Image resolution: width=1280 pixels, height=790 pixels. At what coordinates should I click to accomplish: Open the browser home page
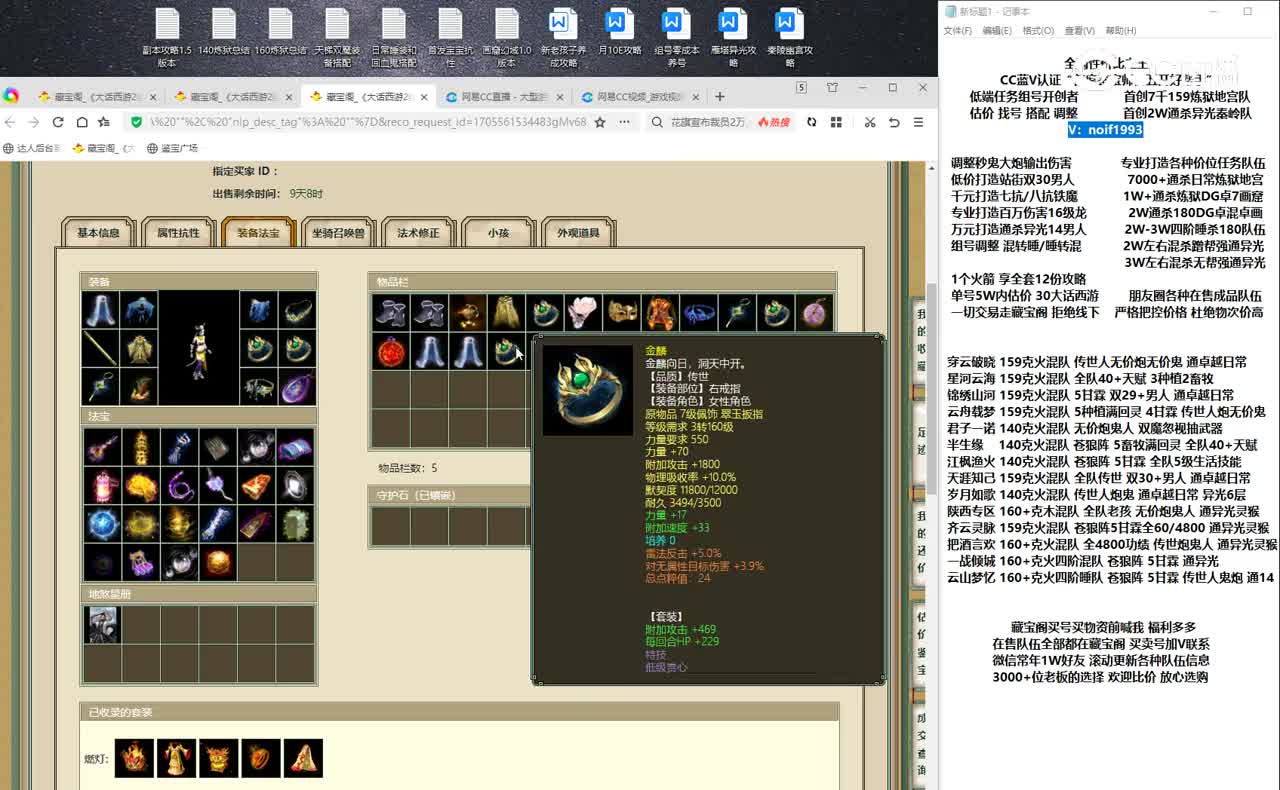(80, 122)
